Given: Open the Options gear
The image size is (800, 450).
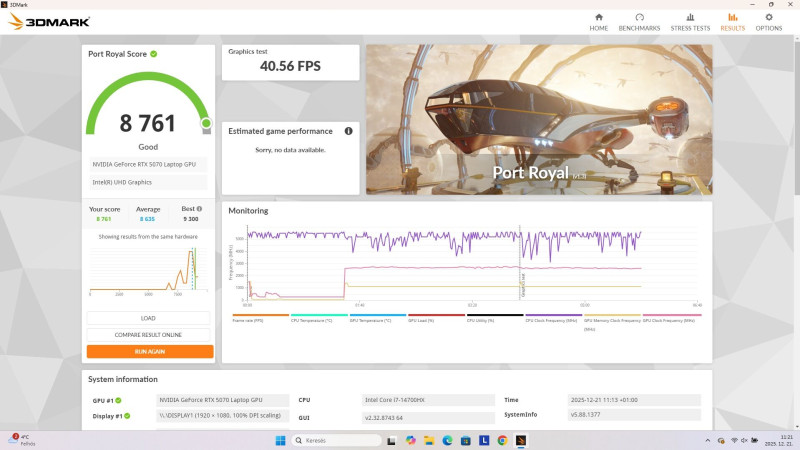Looking at the screenshot, I should point(769,17).
